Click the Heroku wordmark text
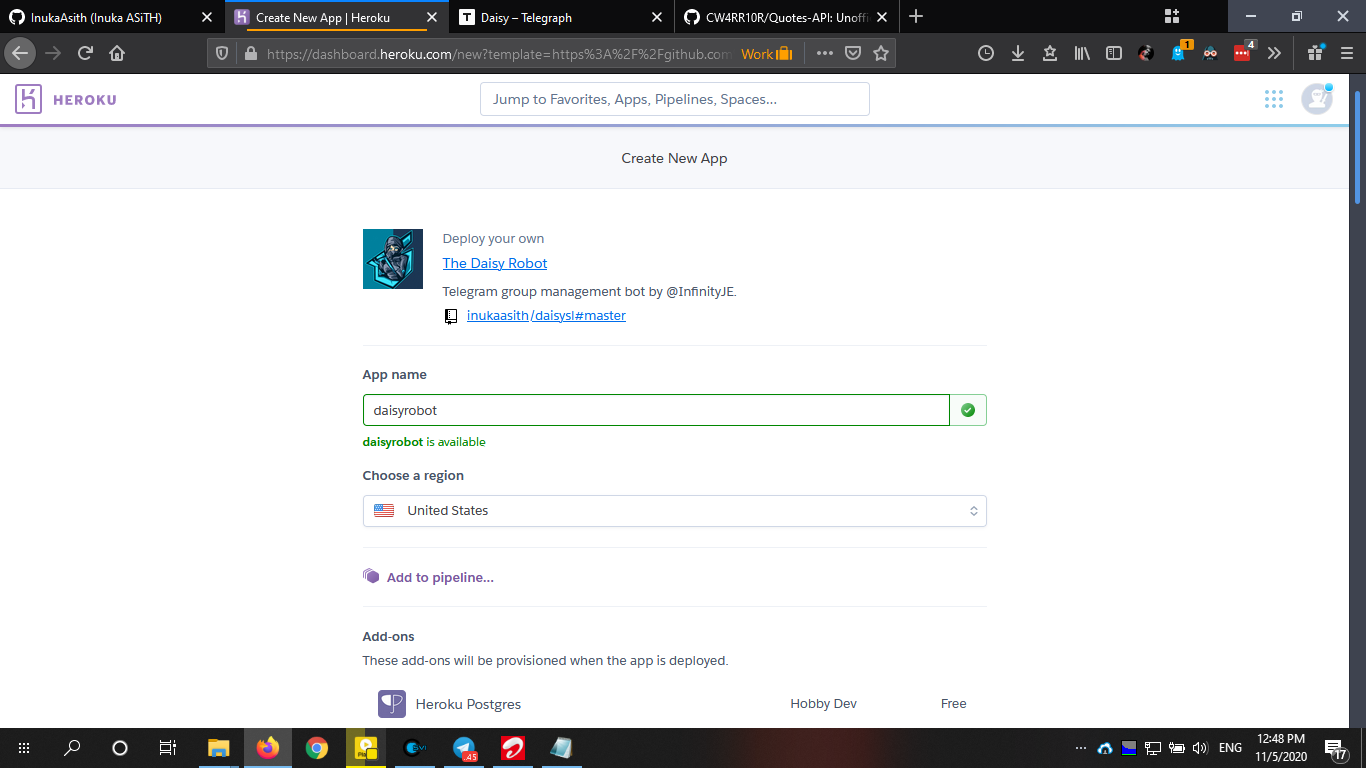Image resolution: width=1366 pixels, height=768 pixels. pos(85,100)
